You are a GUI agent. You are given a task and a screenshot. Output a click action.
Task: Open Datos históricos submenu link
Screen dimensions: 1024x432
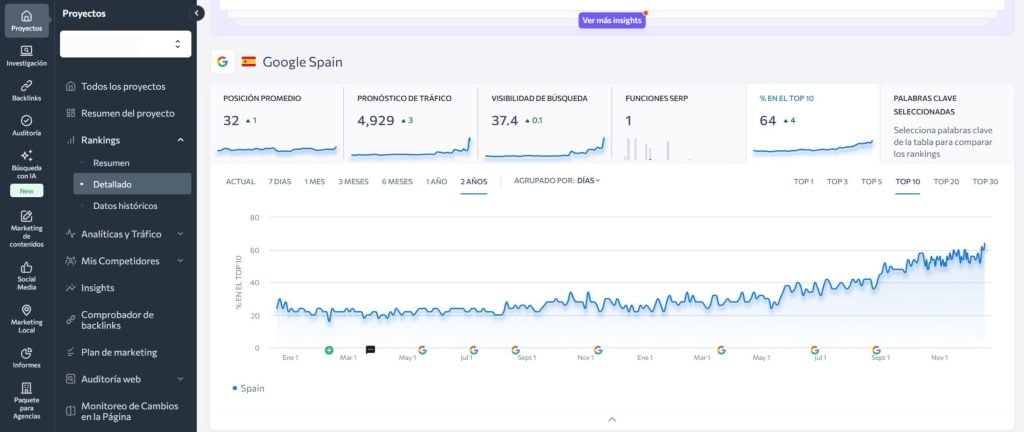click(125, 206)
